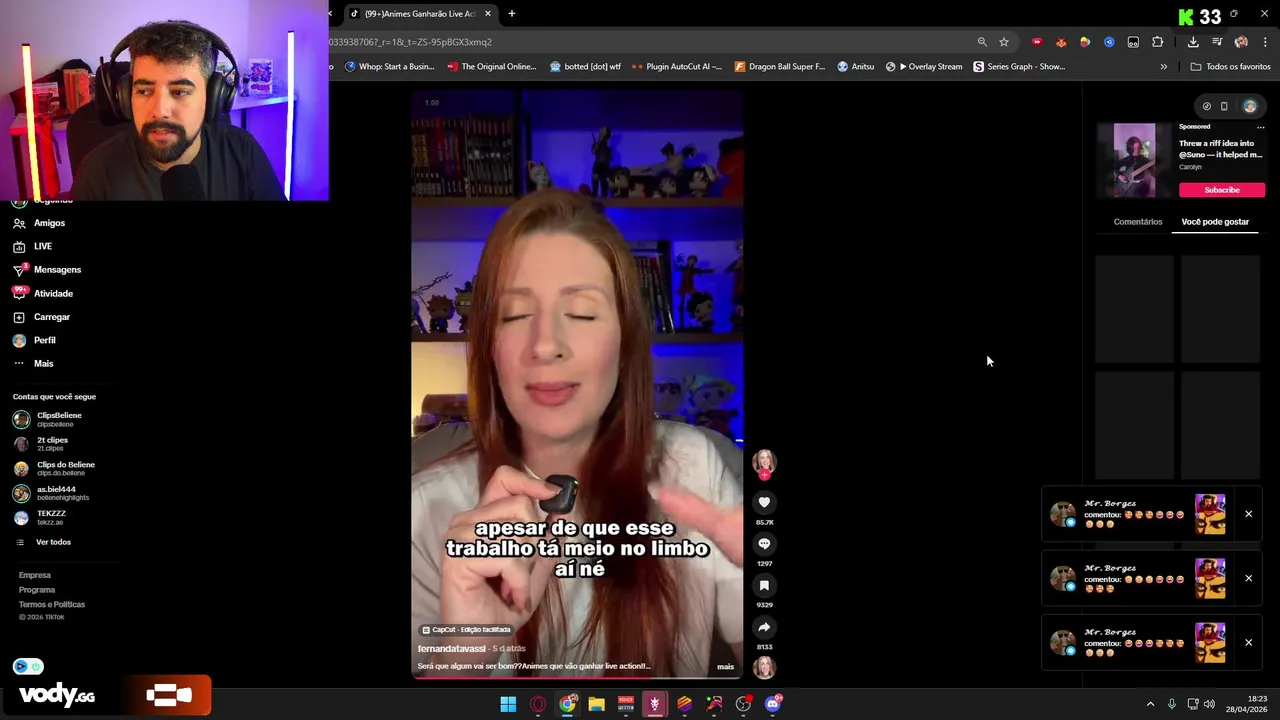Open File Explorer from the taskbar
The height and width of the screenshot is (720, 1280).
click(x=596, y=704)
